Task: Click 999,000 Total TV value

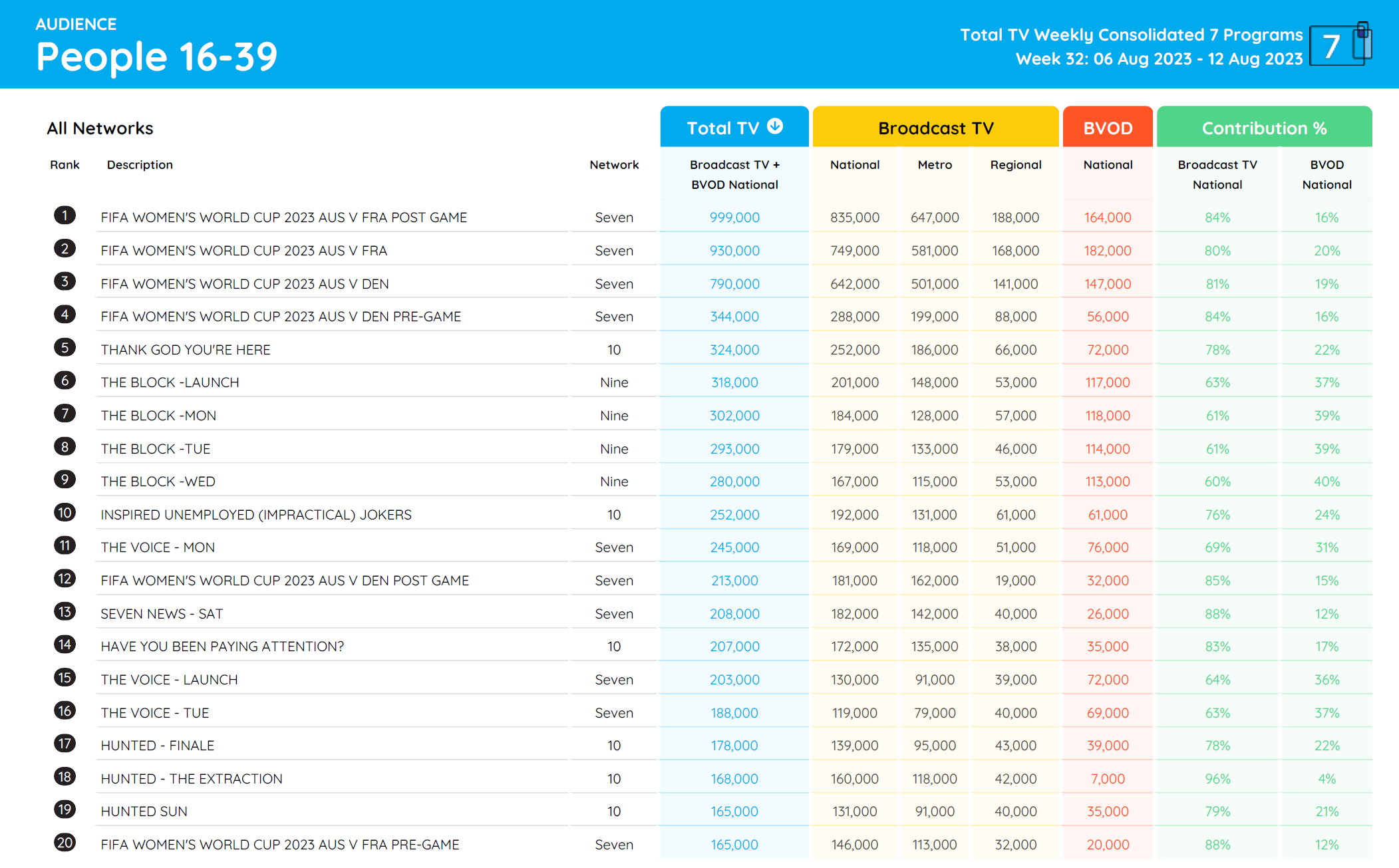Action: tap(734, 217)
